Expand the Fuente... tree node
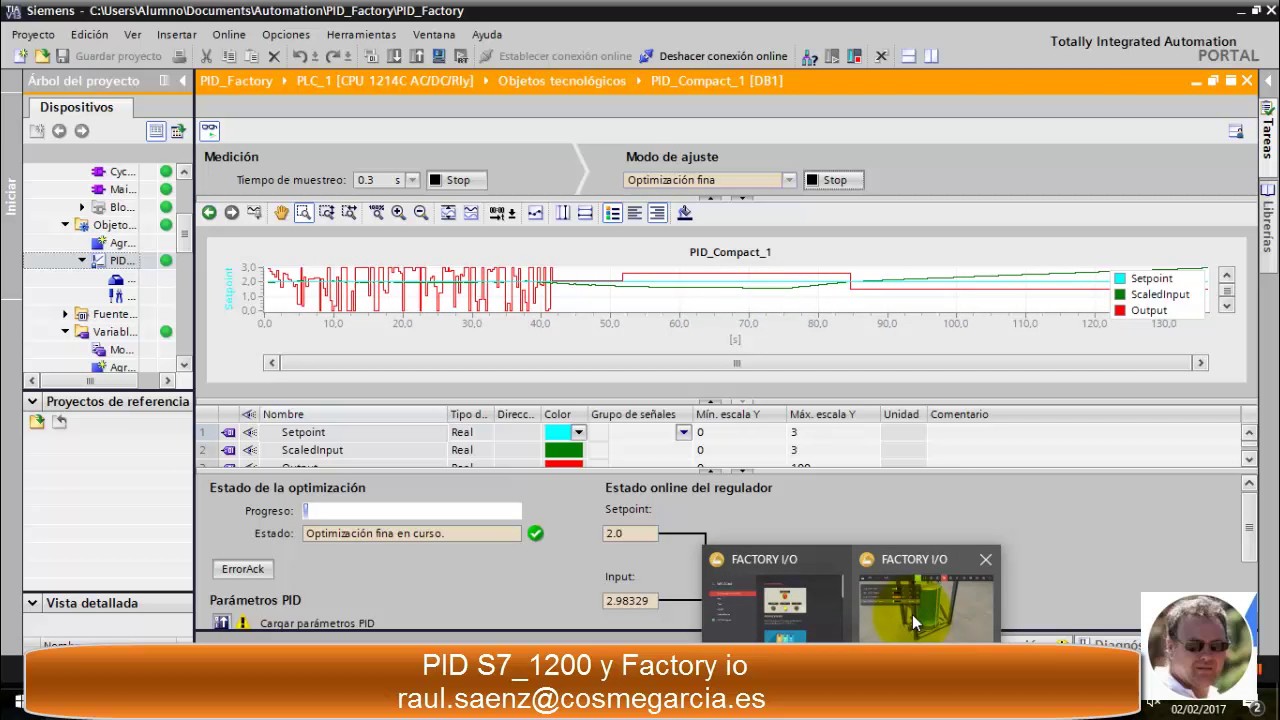 tap(65, 314)
